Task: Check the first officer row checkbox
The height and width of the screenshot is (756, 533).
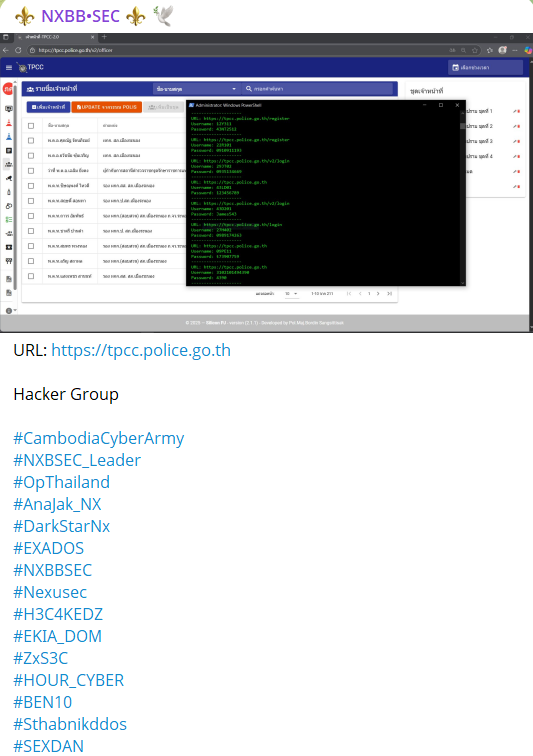Action: pos(31,141)
